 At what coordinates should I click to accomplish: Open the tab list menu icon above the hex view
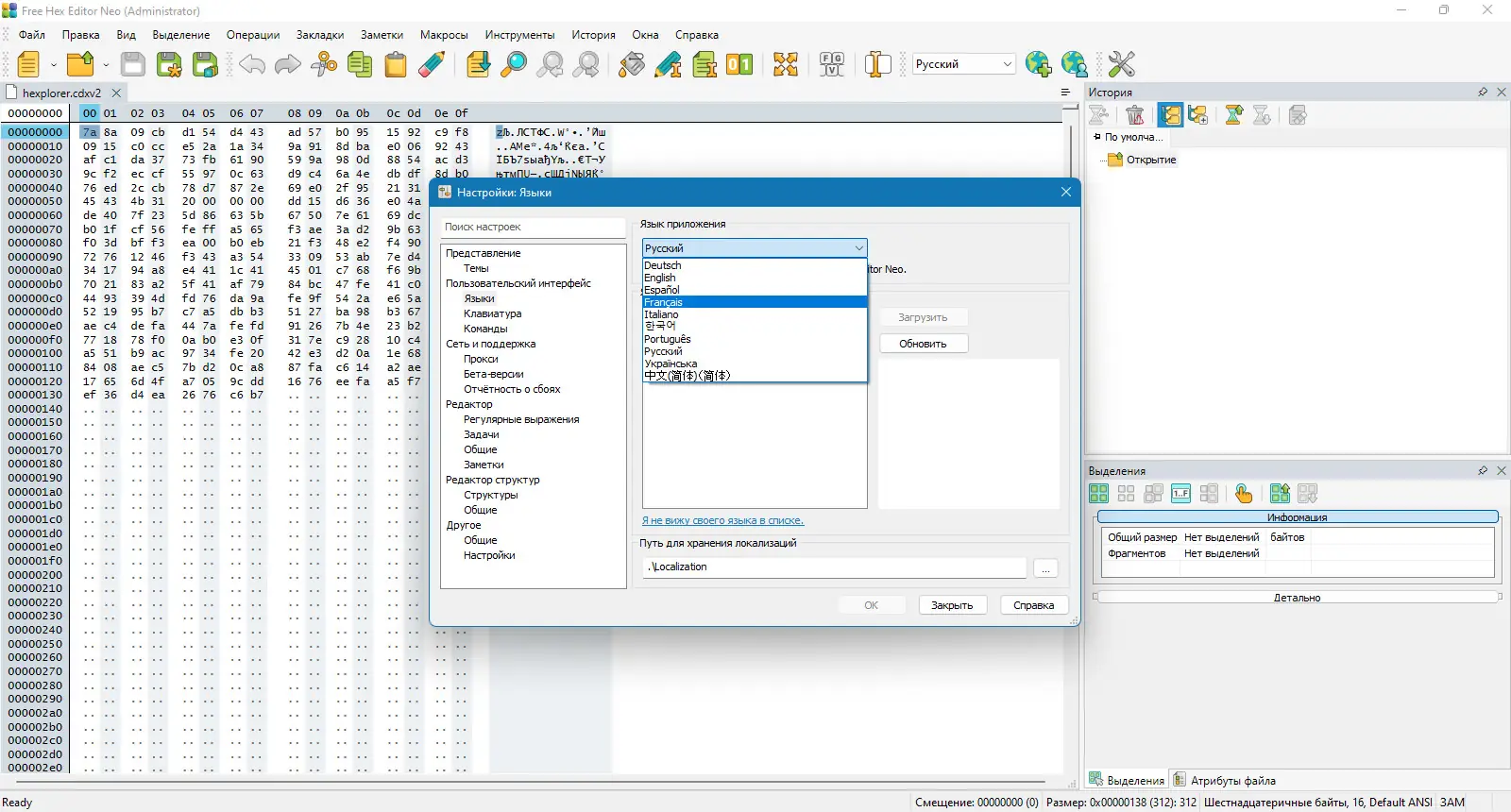coord(1065,93)
